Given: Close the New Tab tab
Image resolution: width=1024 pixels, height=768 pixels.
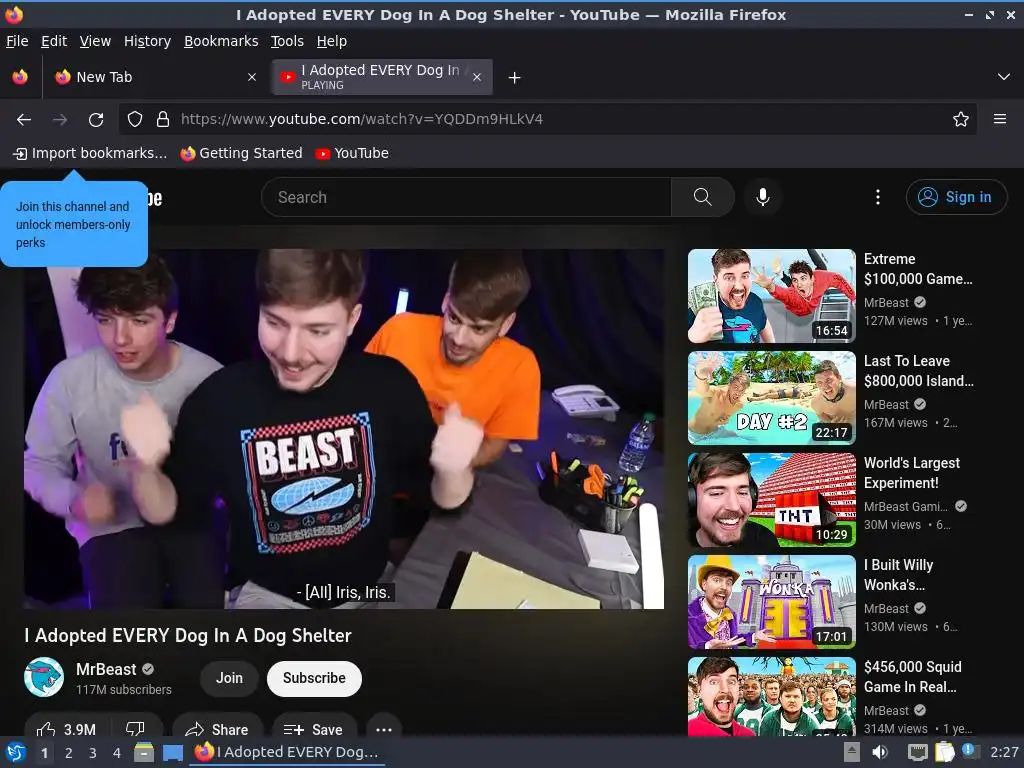Looking at the screenshot, I should tap(252, 77).
